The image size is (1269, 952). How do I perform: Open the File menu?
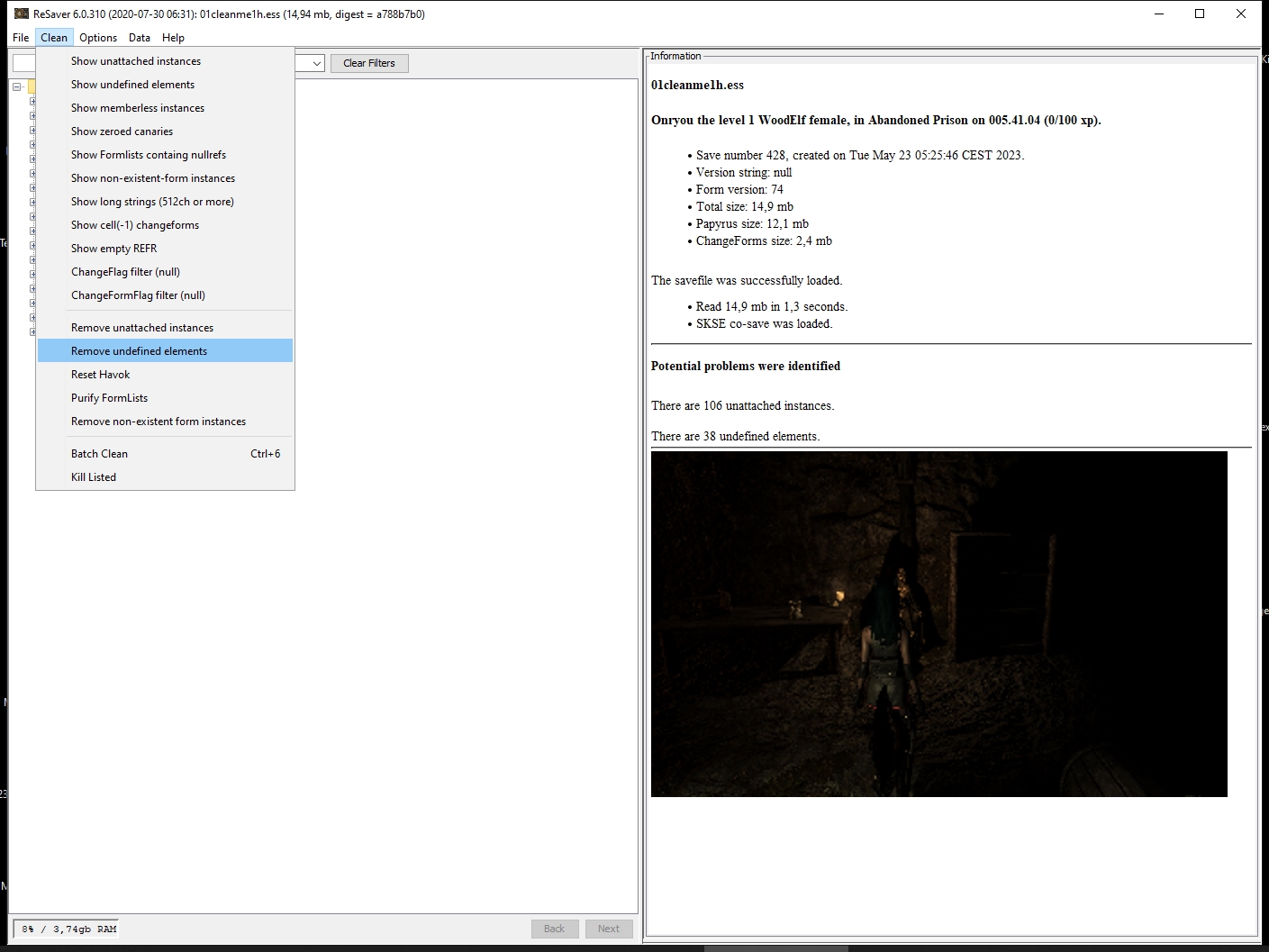click(x=21, y=37)
